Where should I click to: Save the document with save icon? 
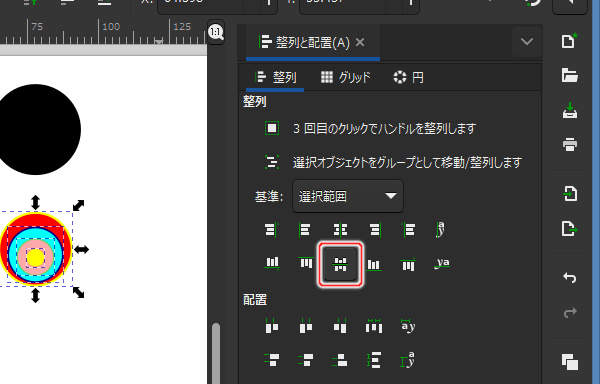[x=569, y=111]
